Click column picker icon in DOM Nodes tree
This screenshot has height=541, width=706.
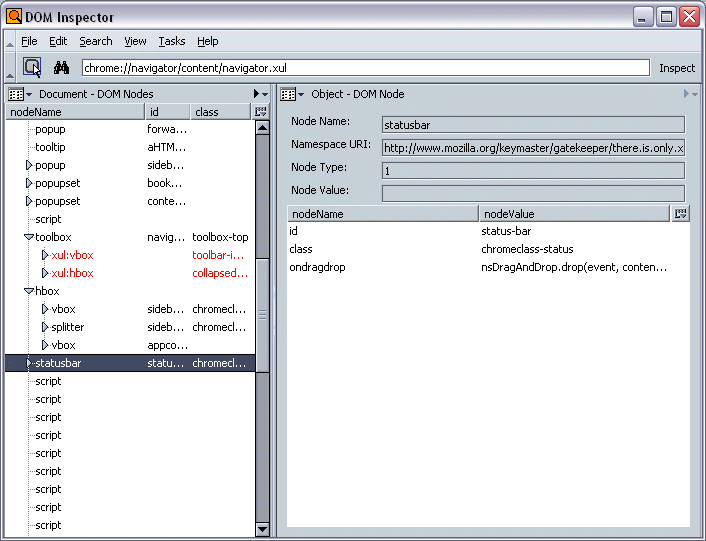point(261,112)
